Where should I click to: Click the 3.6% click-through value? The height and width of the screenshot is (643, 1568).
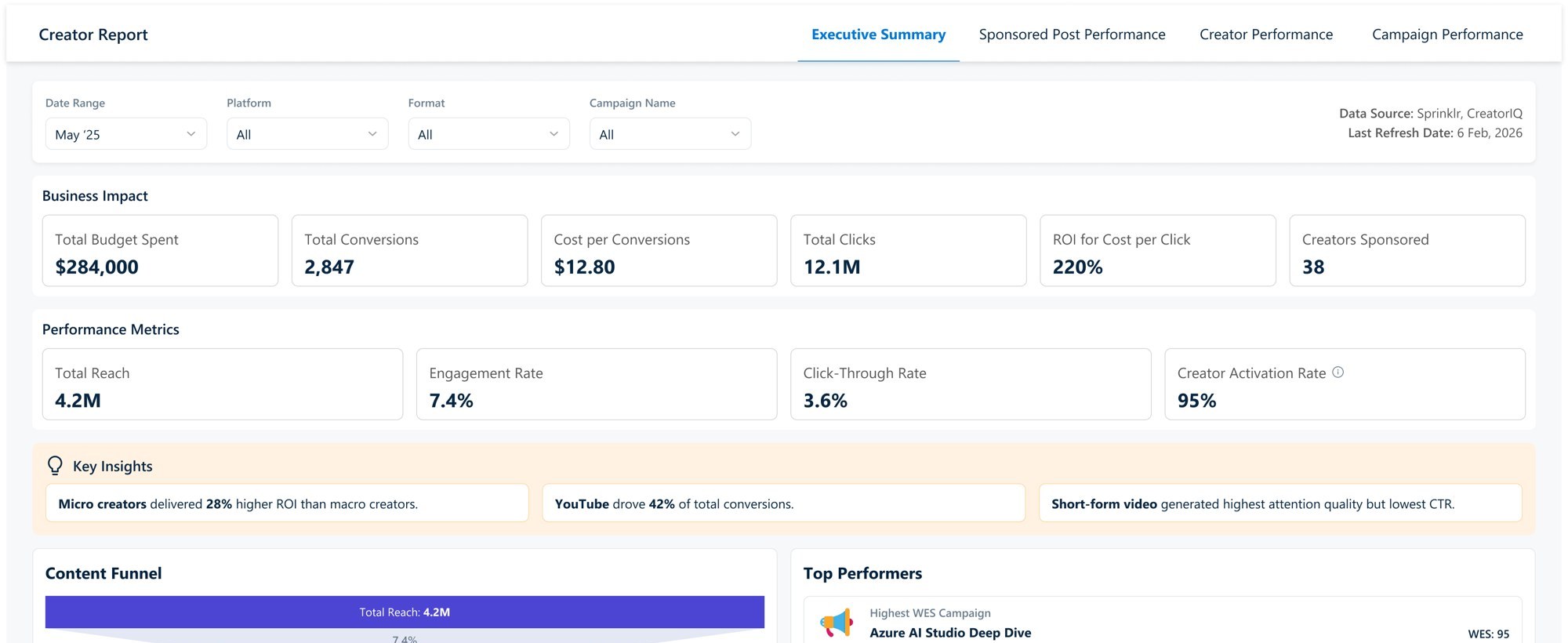click(825, 401)
